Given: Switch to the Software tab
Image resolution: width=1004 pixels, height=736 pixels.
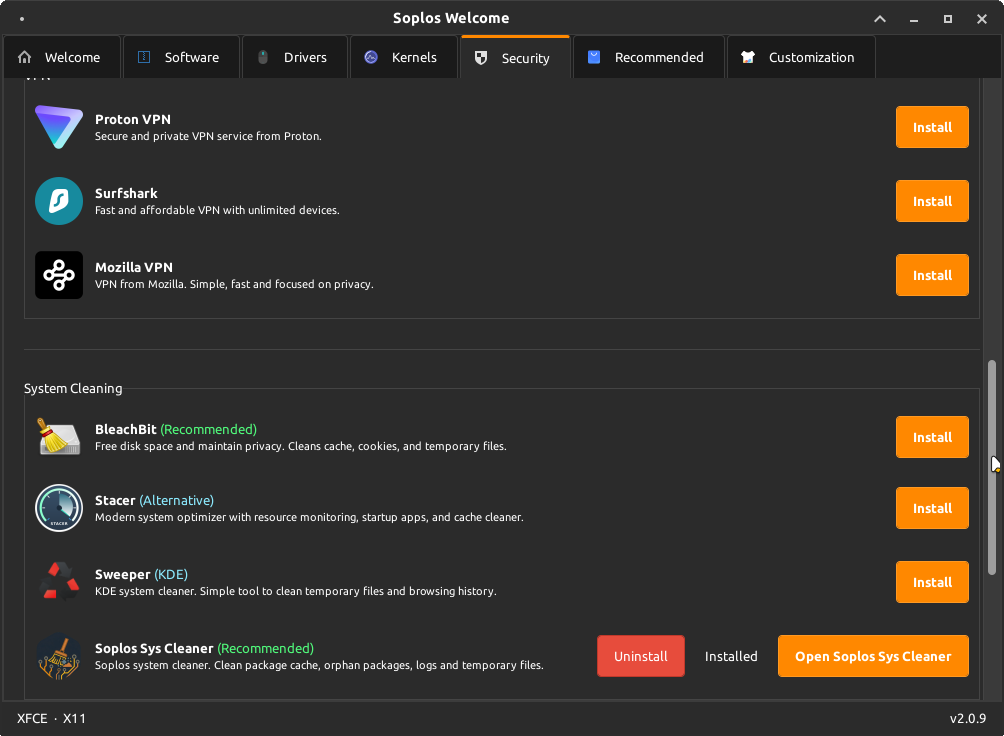Looking at the screenshot, I should click(181, 57).
